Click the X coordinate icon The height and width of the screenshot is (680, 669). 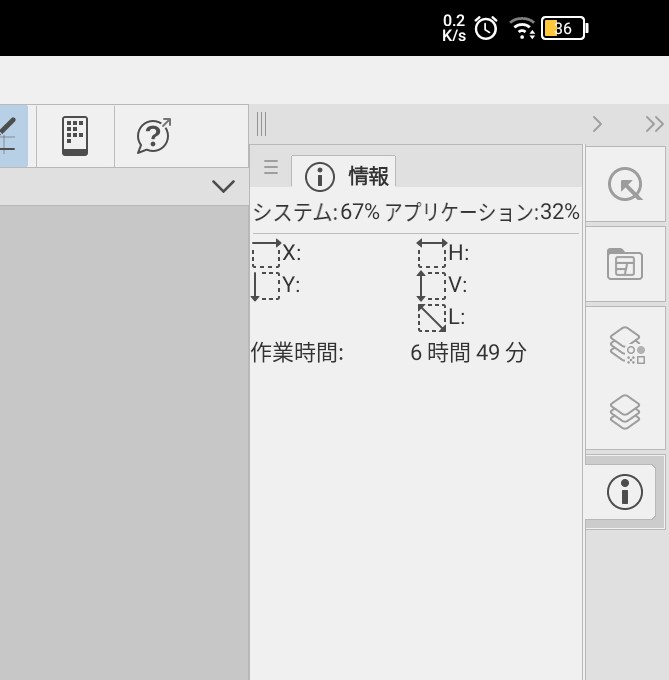click(266, 253)
